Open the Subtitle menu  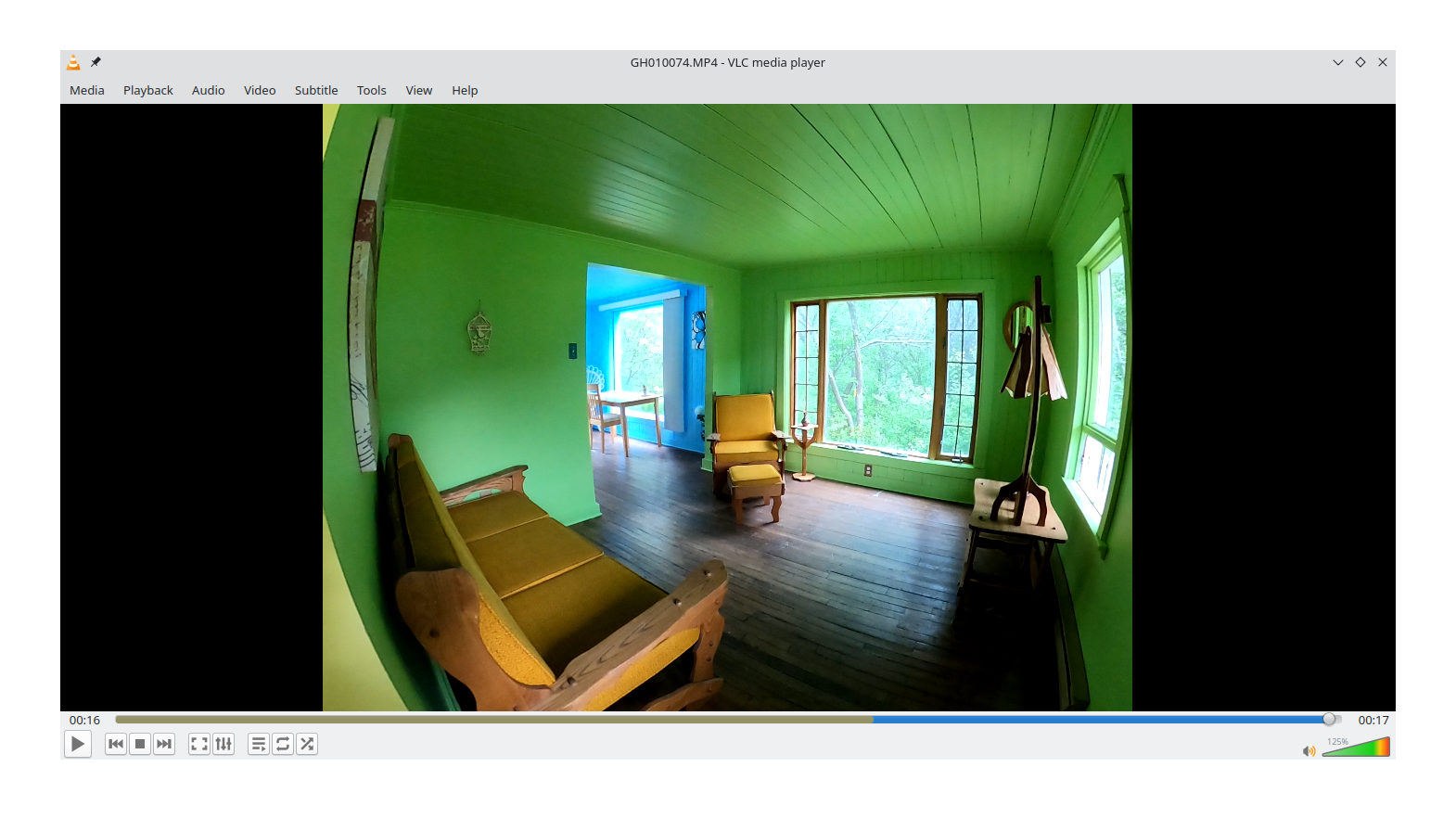coord(316,90)
